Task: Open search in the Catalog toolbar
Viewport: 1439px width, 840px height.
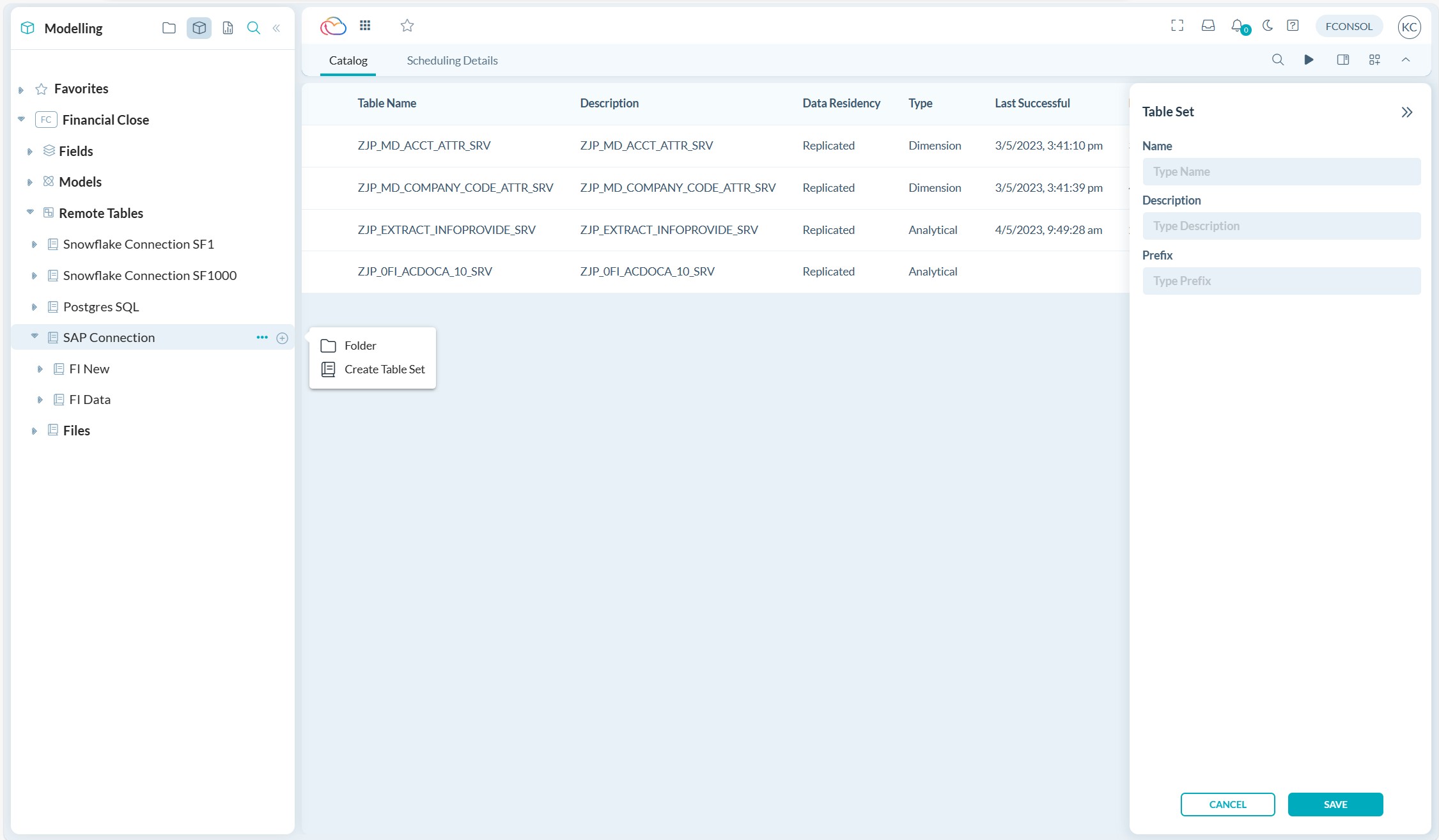Action: [x=1278, y=59]
